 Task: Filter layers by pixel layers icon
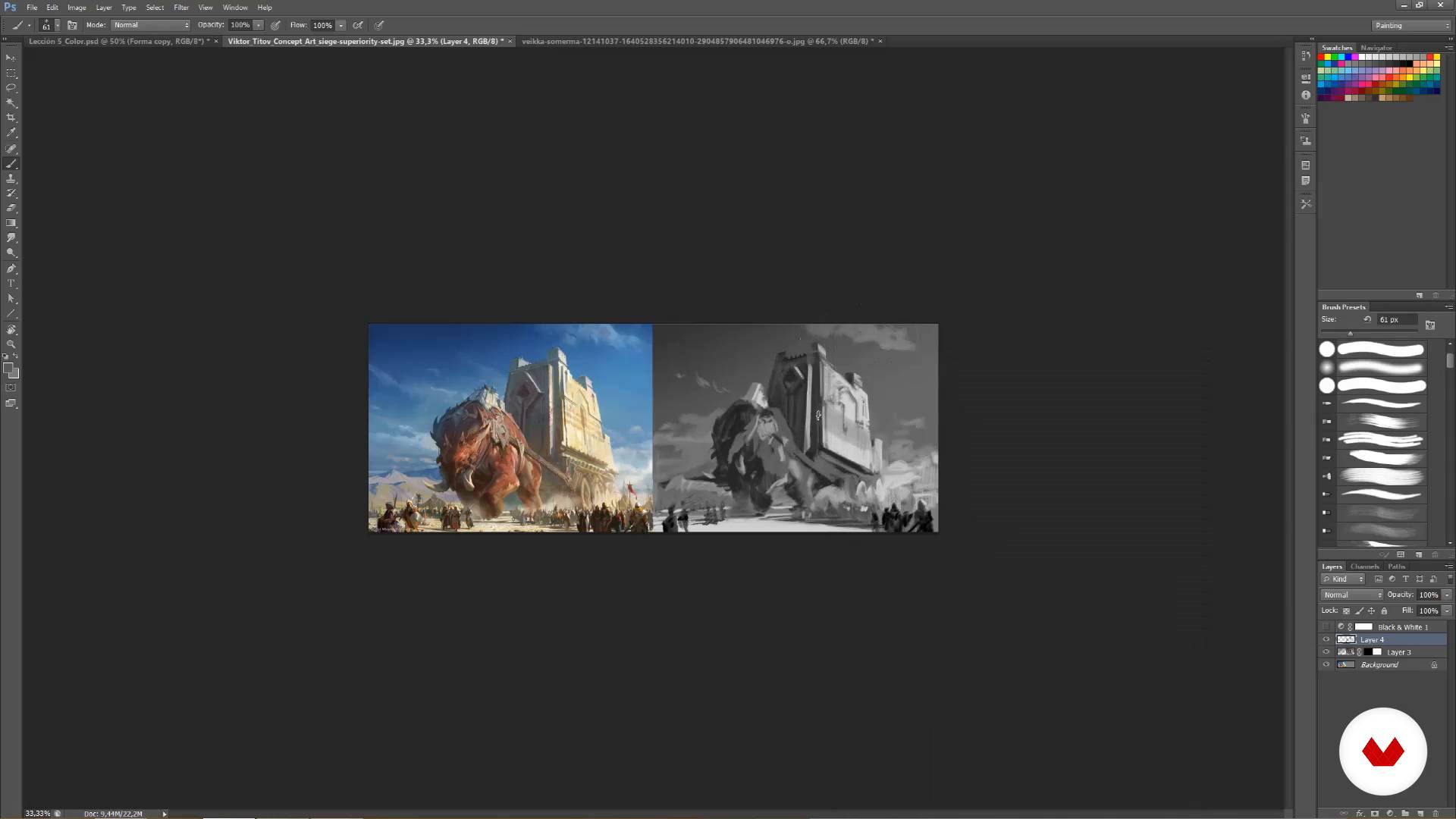(1379, 579)
